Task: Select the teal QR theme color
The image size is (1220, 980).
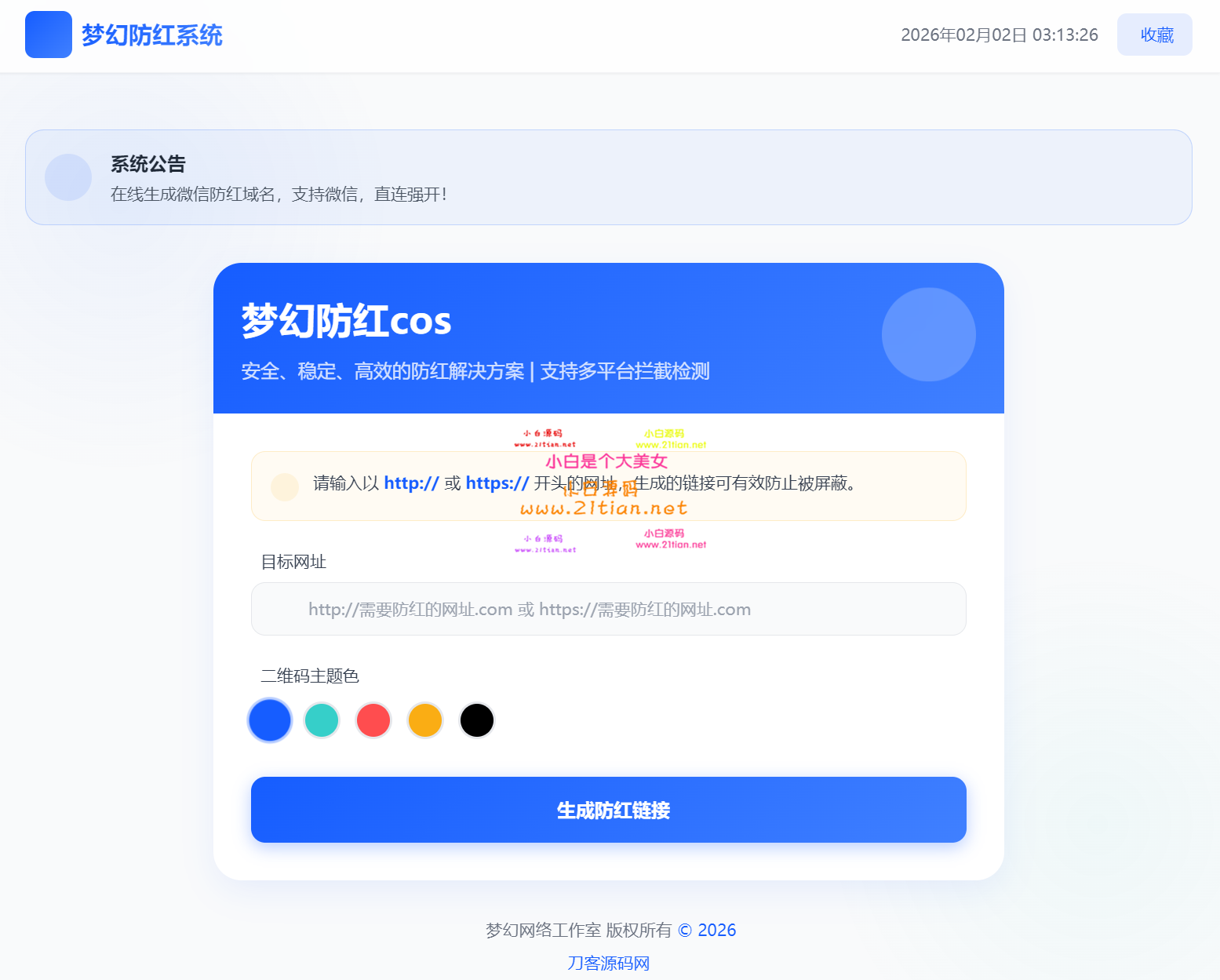Action: tap(322, 720)
